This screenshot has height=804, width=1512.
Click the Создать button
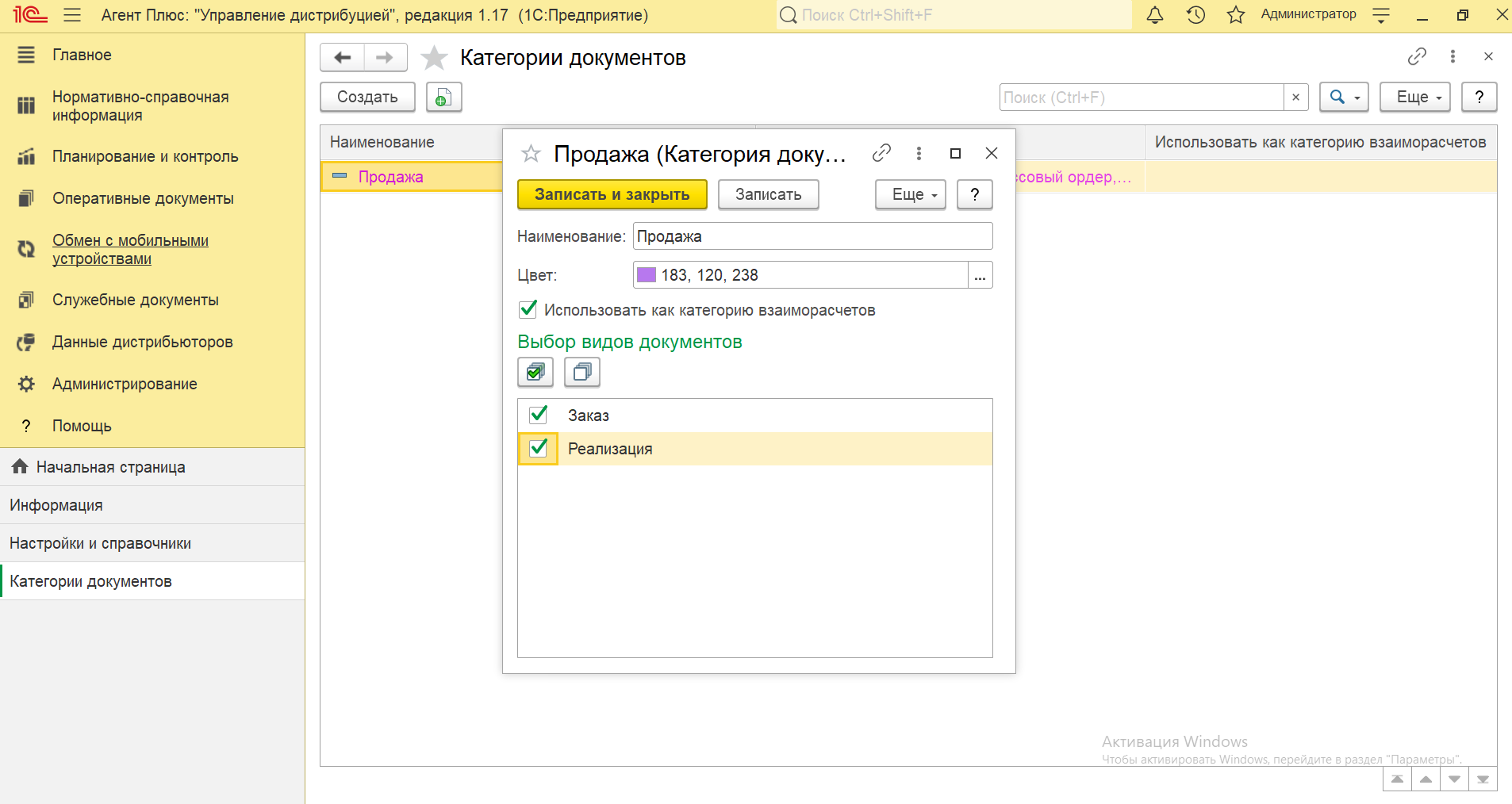(x=367, y=98)
